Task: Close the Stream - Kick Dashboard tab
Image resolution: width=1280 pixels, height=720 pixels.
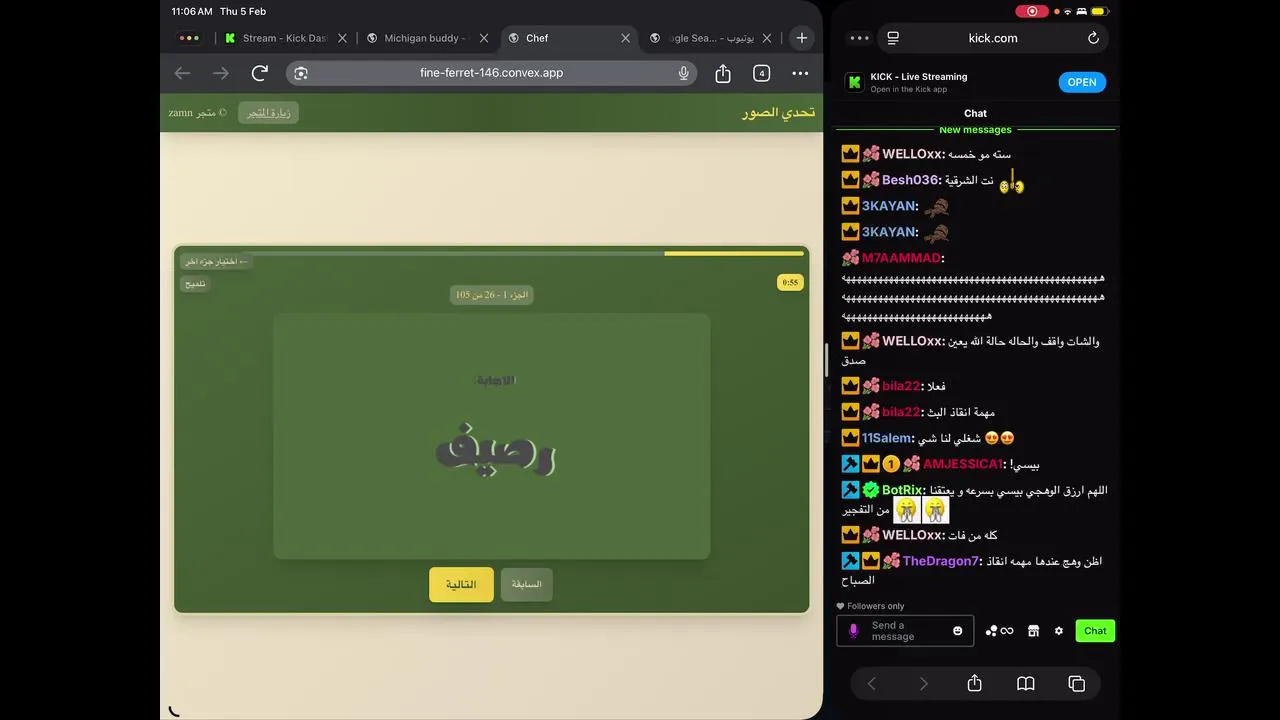Action: [342, 38]
